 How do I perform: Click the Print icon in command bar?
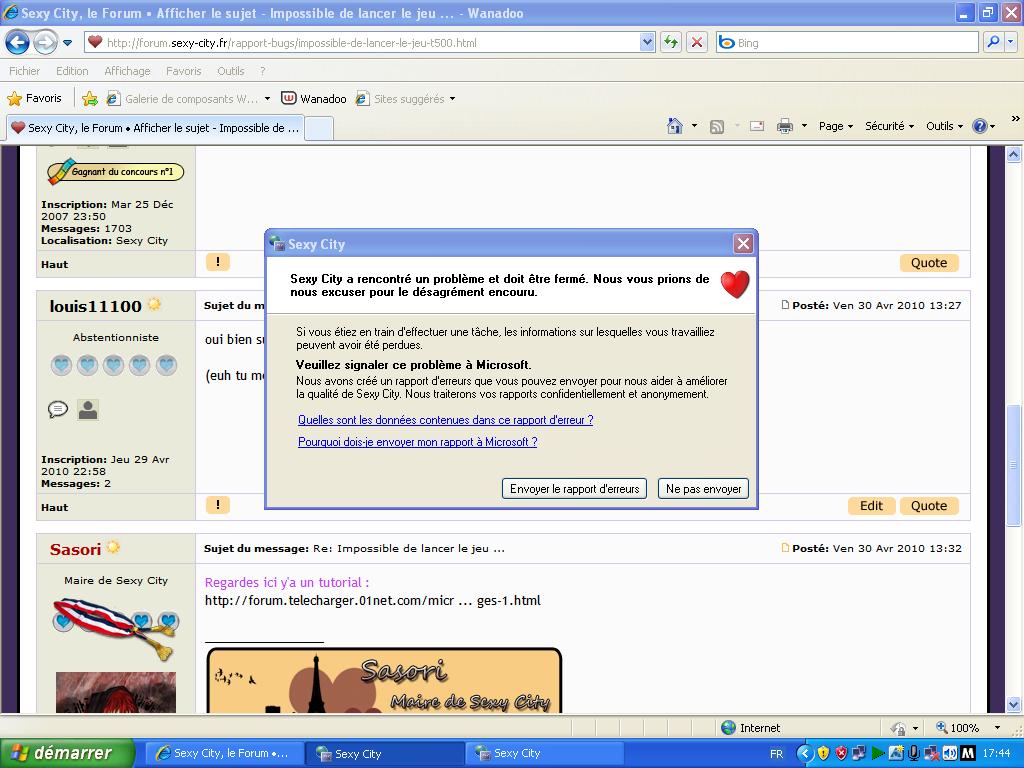[785, 126]
